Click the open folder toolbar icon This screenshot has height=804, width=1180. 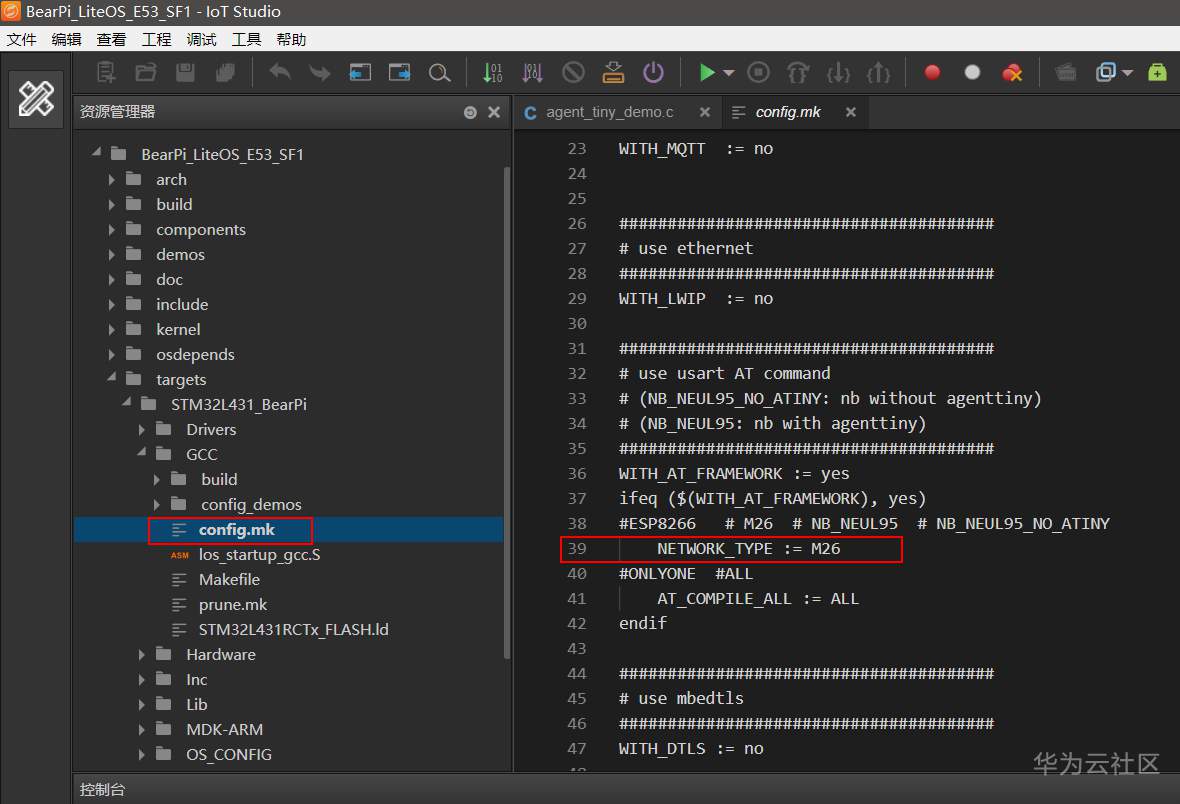[146, 72]
